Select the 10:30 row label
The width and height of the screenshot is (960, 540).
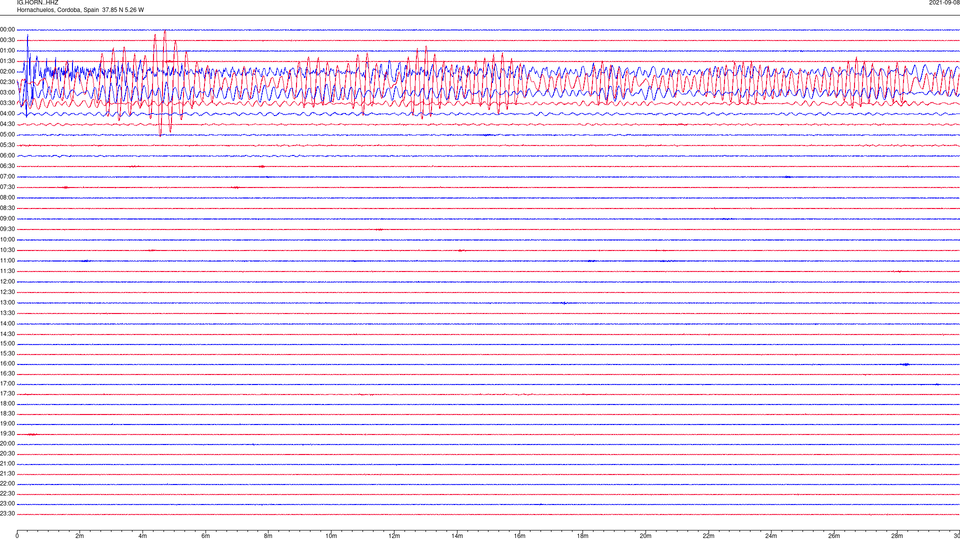coord(7,250)
